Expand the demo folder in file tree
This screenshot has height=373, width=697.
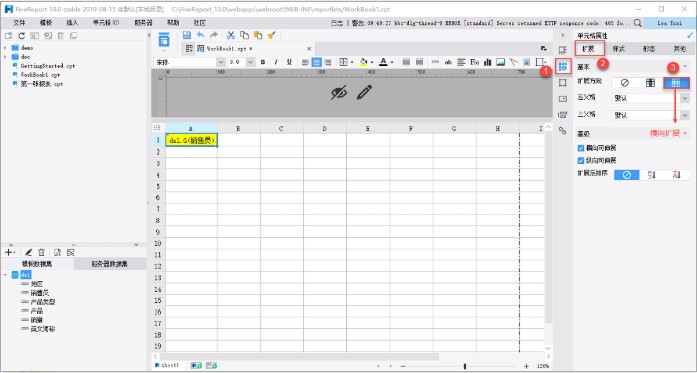(5, 48)
